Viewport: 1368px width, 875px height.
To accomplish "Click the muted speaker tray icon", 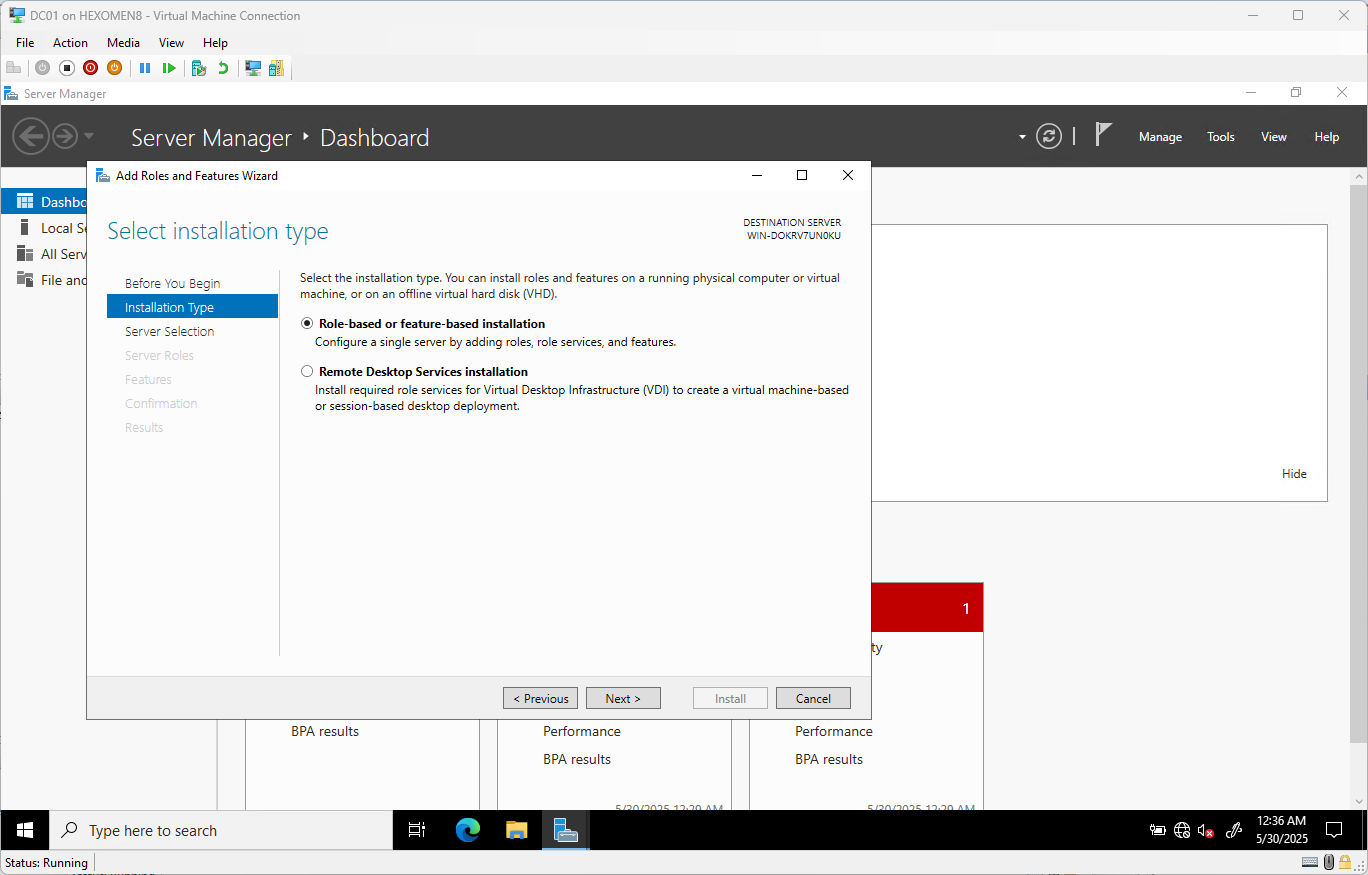I will click(1206, 830).
